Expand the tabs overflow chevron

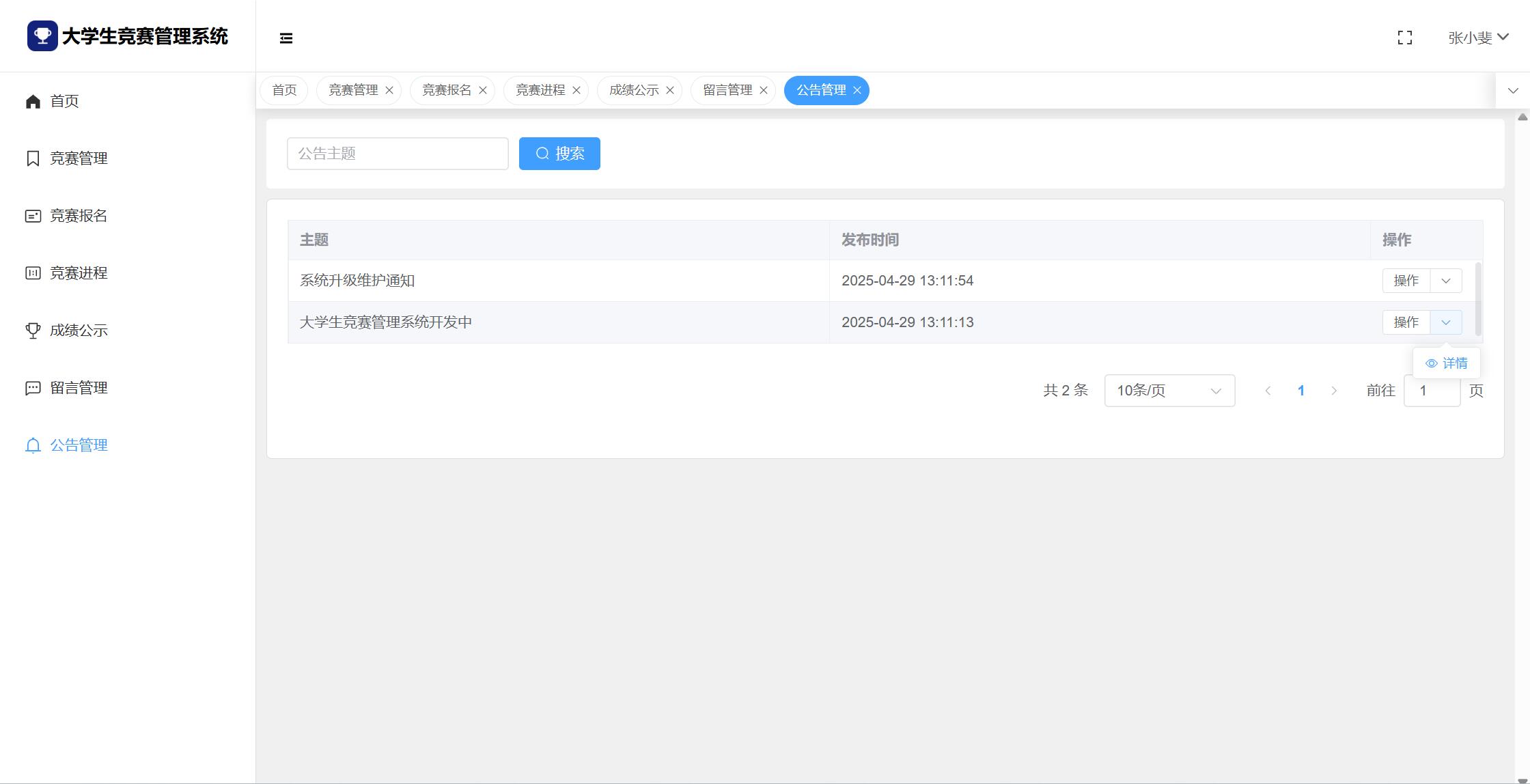point(1513,90)
